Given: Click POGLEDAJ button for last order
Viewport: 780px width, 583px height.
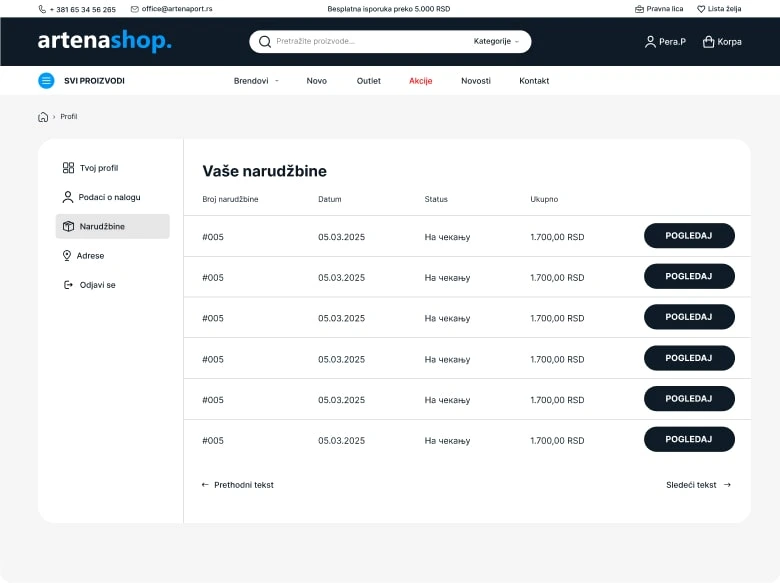Looking at the screenshot, I should click(689, 440).
